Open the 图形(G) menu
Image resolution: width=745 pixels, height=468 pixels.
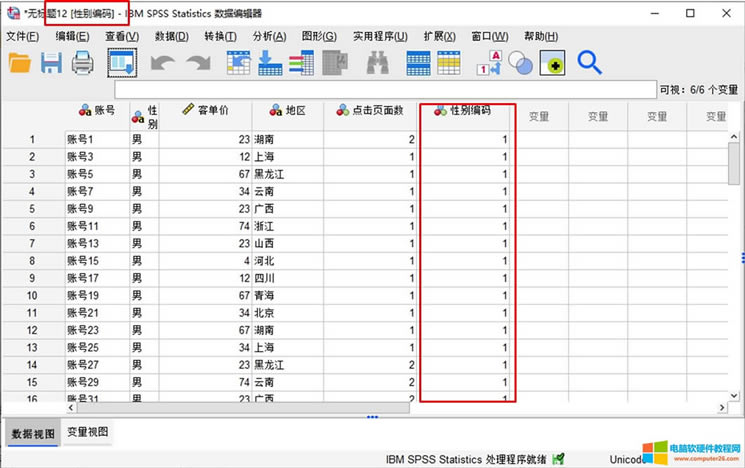(318, 37)
